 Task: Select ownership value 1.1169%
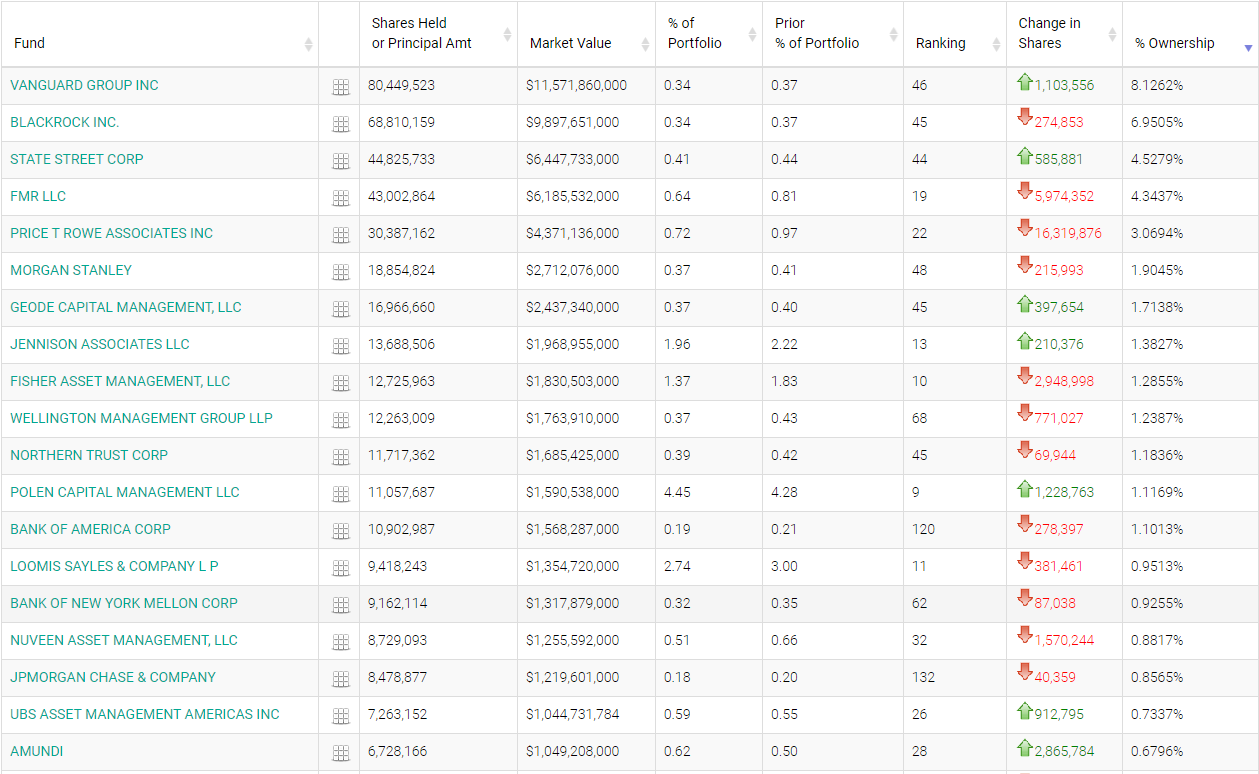coord(1157,493)
